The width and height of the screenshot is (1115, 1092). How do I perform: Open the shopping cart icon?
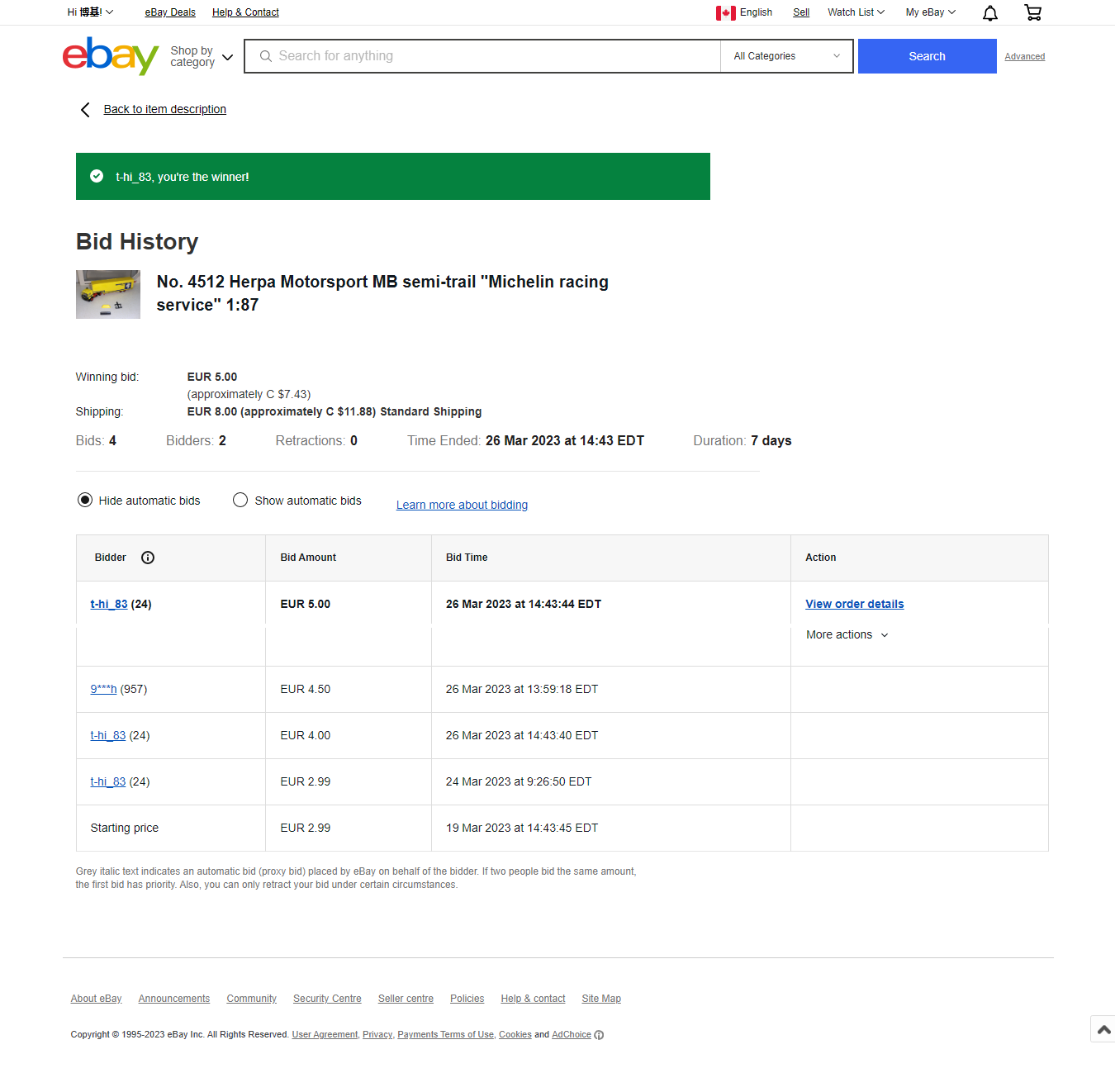[1032, 12]
